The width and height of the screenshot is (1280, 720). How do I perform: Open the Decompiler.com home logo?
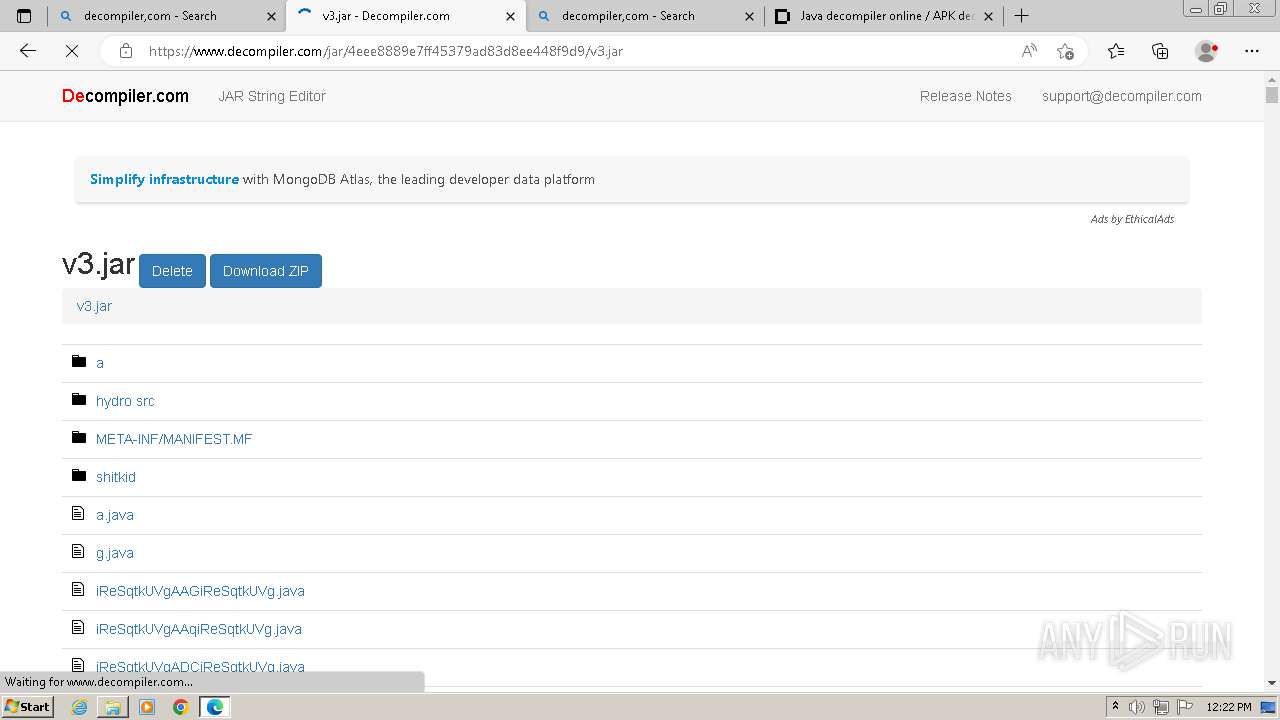click(x=125, y=96)
